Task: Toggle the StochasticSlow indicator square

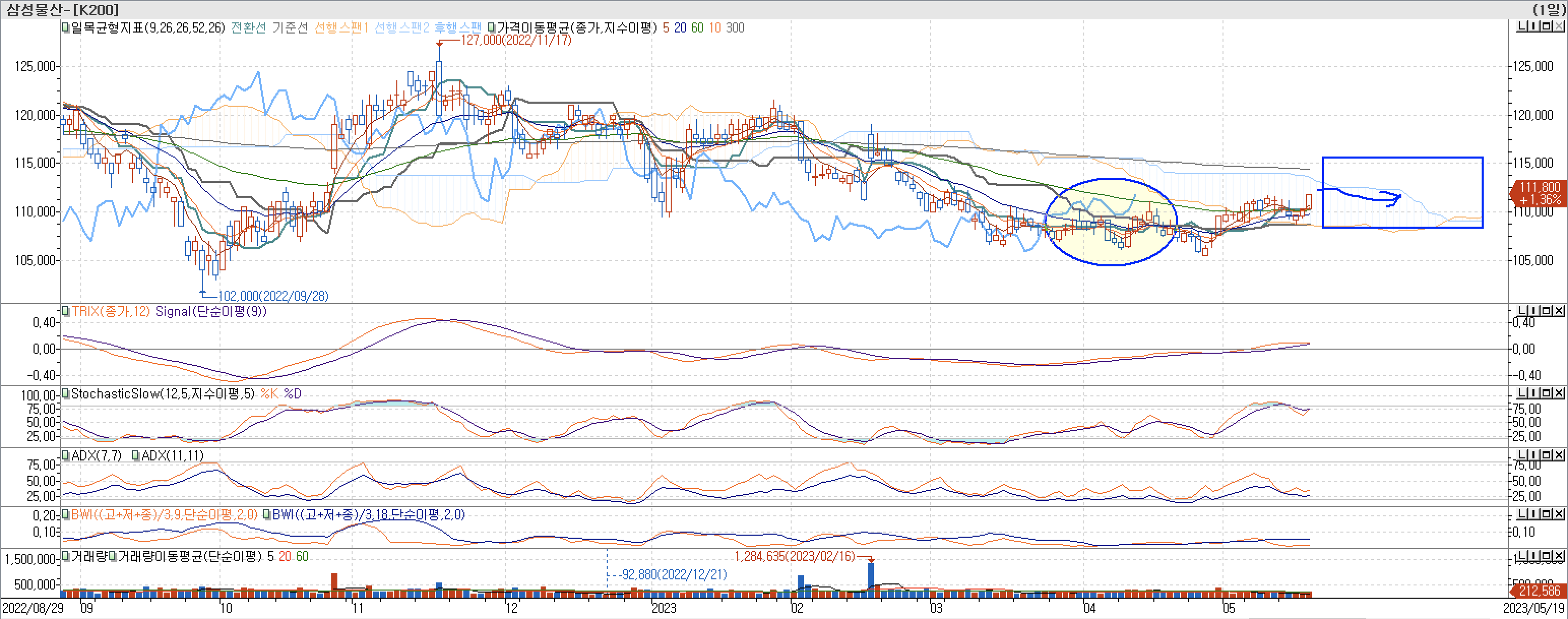Action: tap(66, 393)
